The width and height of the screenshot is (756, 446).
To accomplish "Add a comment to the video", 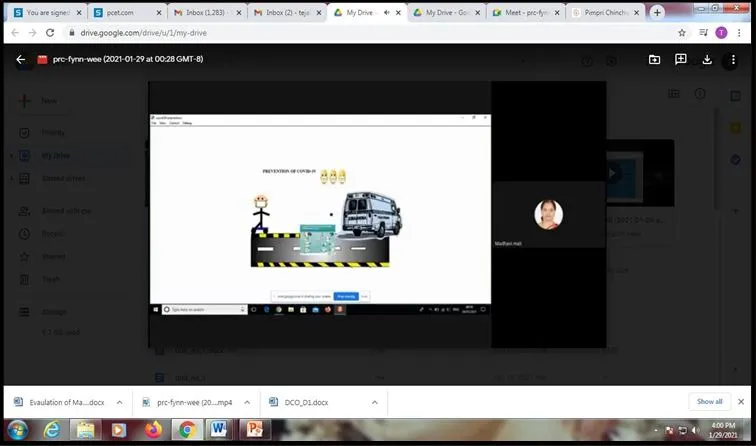I will click(680, 59).
